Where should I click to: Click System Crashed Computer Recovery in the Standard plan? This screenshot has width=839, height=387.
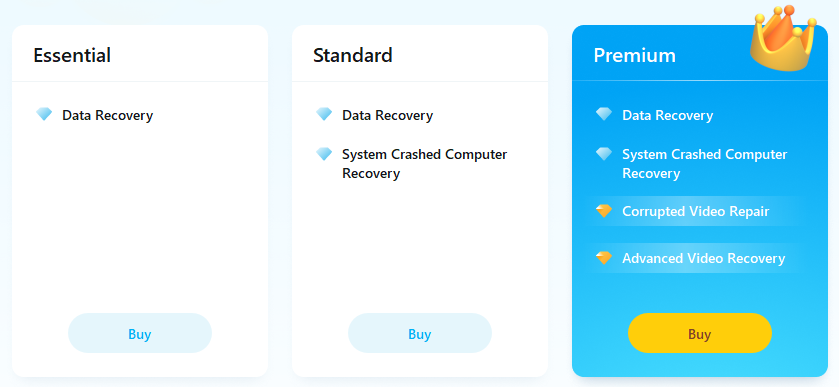(424, 164)
